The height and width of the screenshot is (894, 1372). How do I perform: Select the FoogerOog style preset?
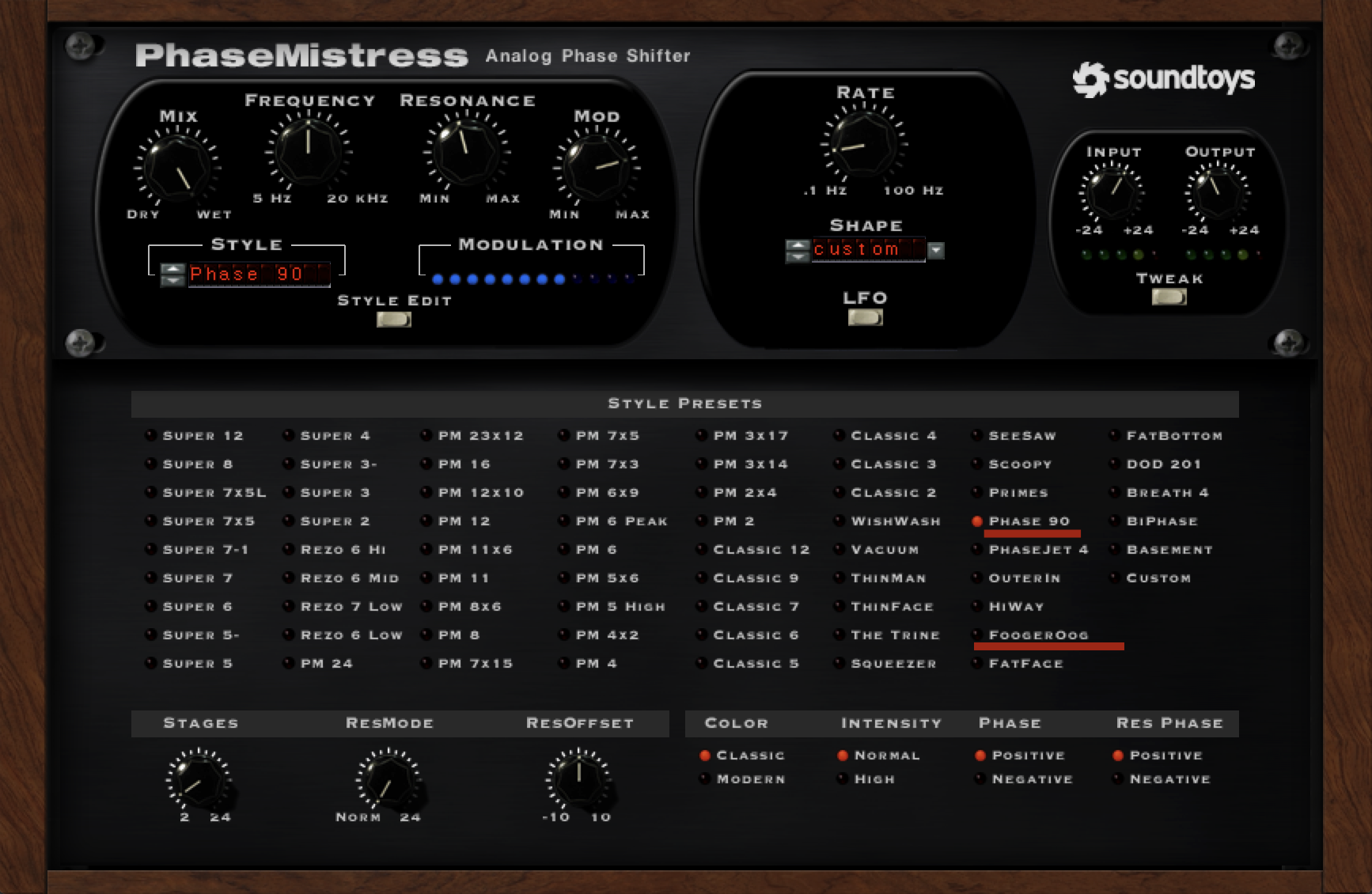click(x=1030, y=635)
